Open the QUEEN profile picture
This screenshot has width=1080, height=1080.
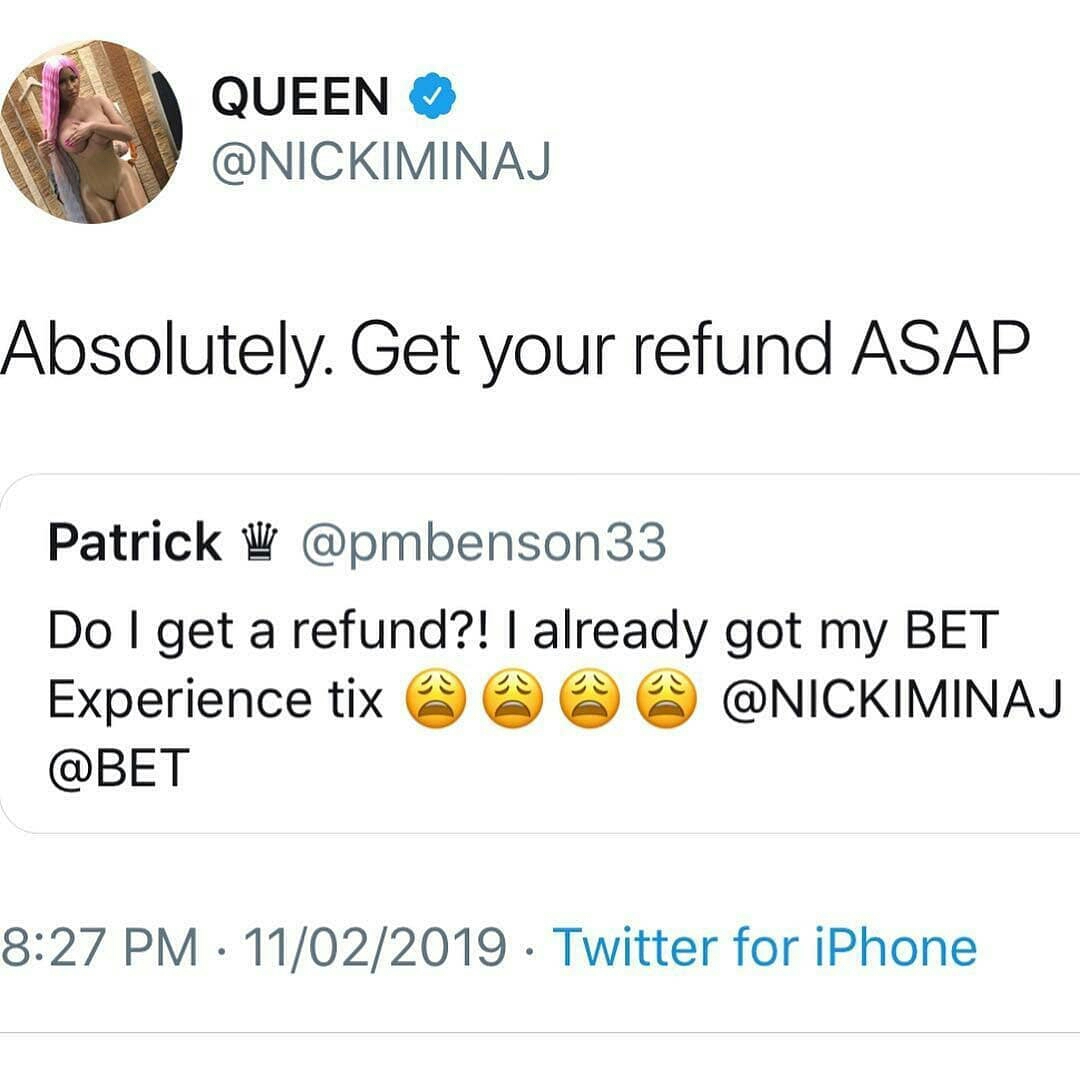coord(92,132)
